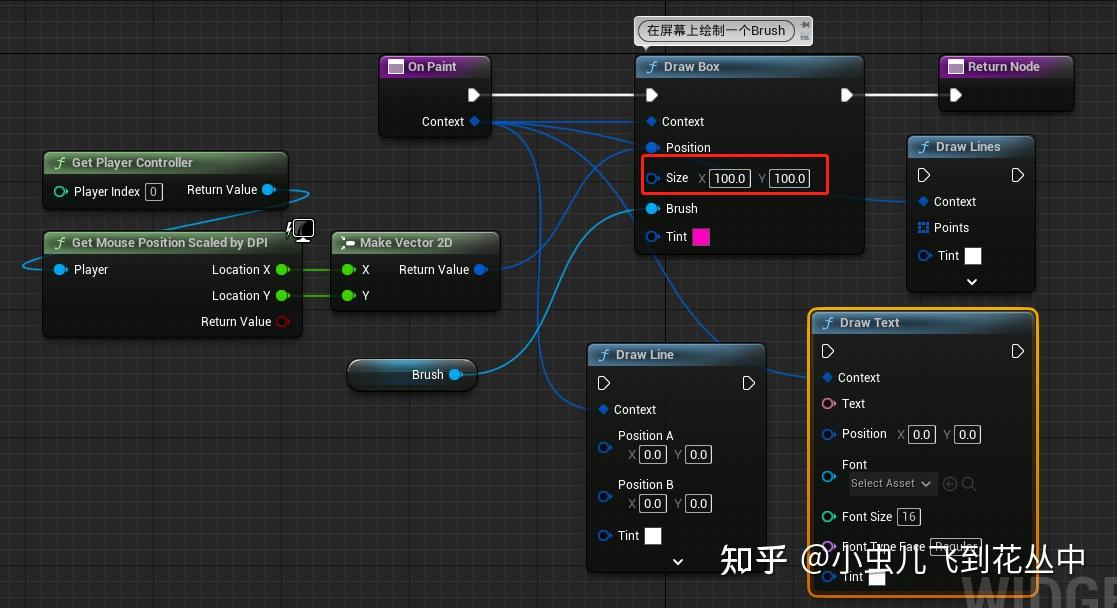1117x608 pixels.
Task: Click Draw Text Text input pin
Action: (x=828, y=403)
